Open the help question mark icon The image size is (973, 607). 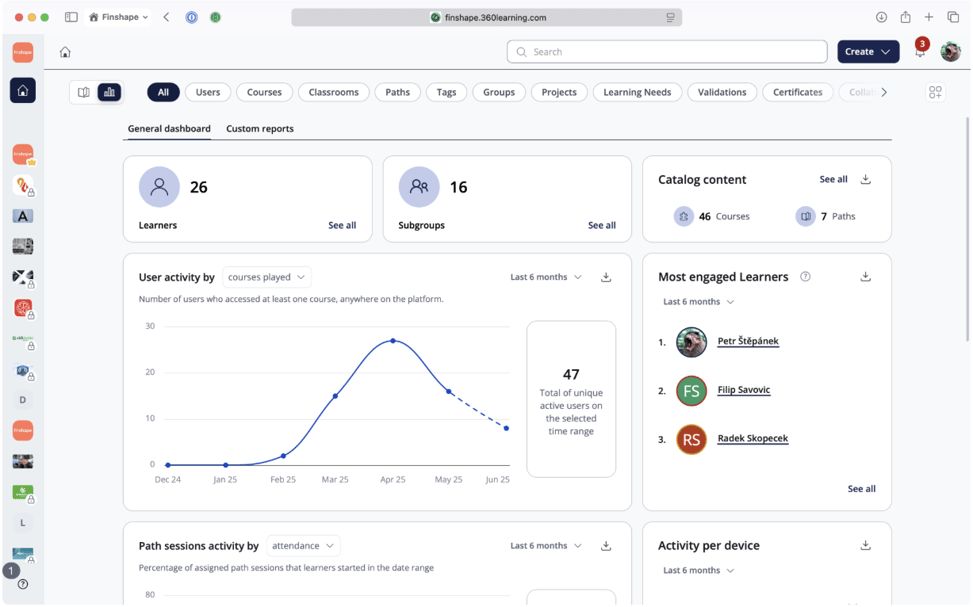[23, 584]
